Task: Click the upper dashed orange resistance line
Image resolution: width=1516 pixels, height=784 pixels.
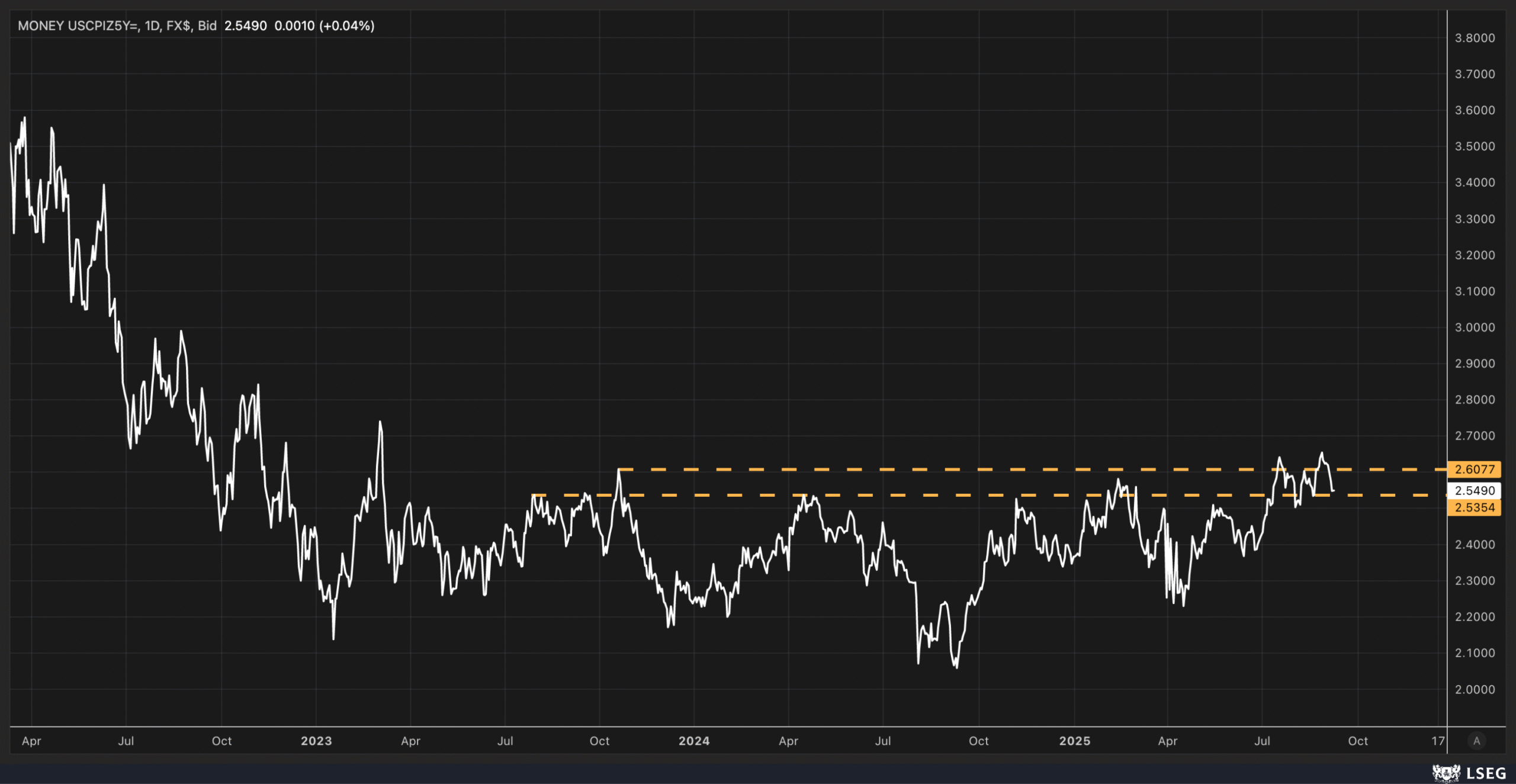Action: click(1032, 470)
